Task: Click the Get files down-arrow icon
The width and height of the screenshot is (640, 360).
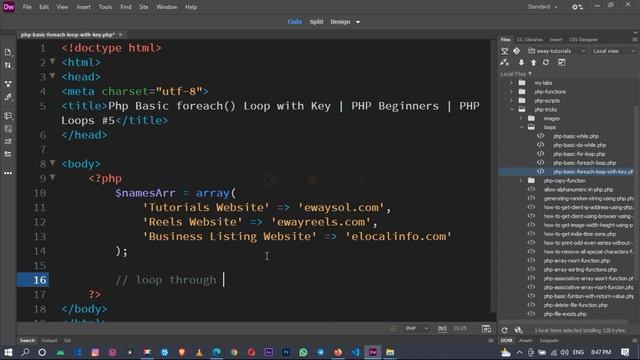Action: pyautogui.click(x=521, y=62)
